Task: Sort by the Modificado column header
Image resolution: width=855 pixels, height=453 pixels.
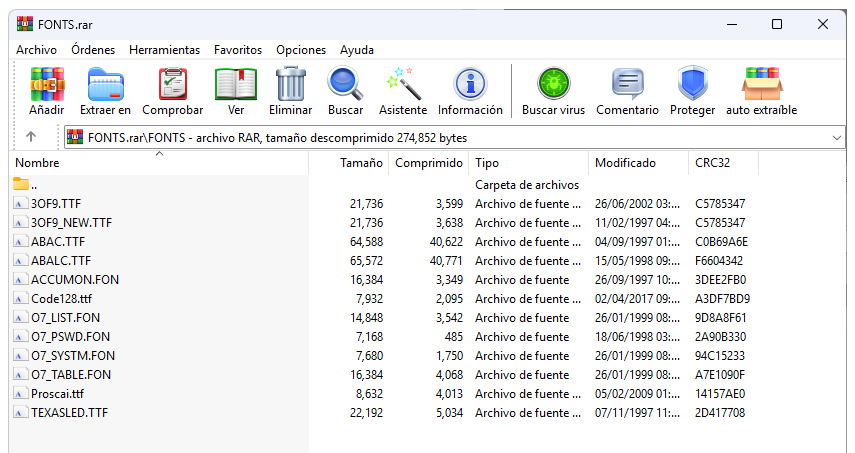Action: (639, 162)
